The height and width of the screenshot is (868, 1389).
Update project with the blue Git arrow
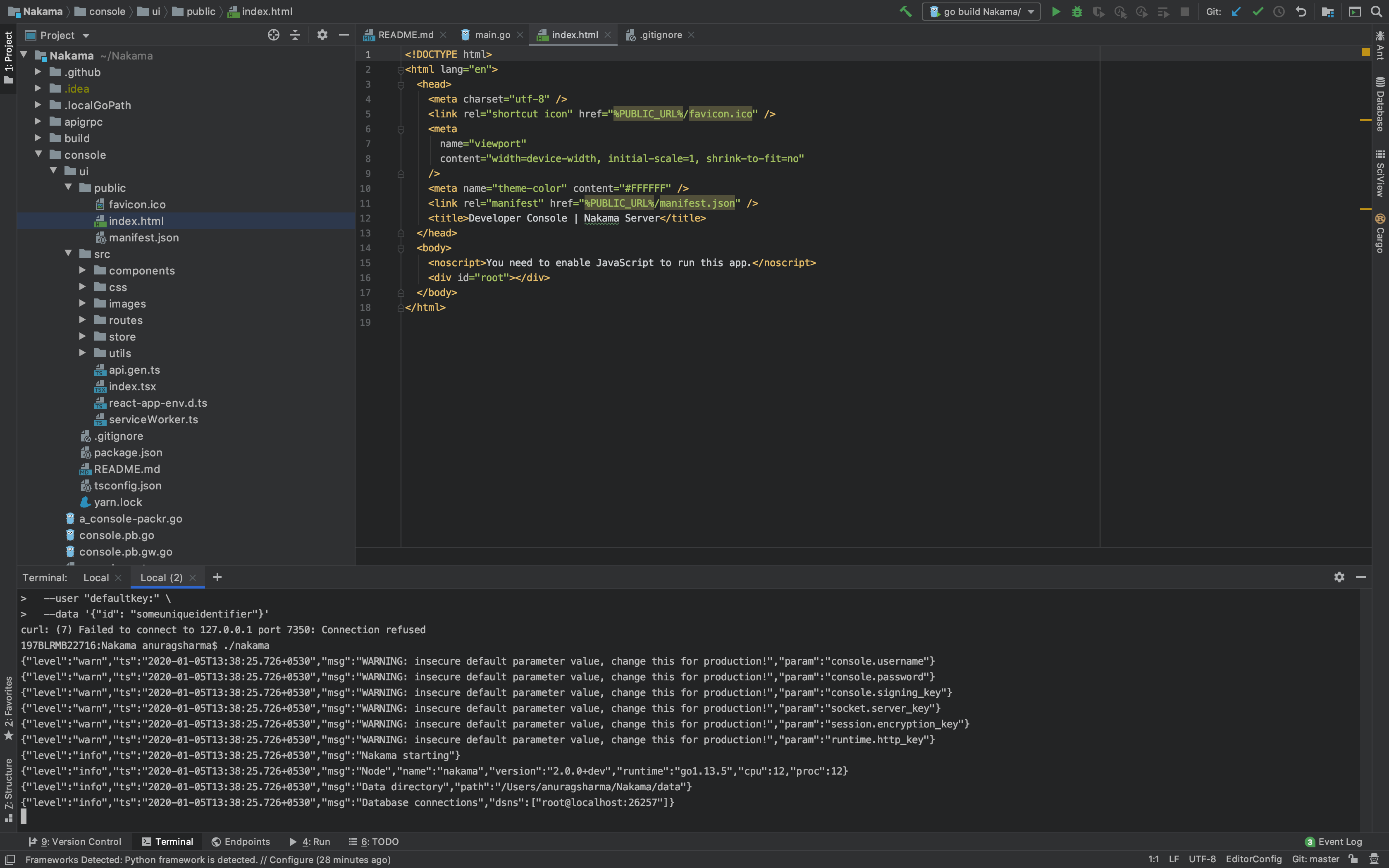point(1237,12)
